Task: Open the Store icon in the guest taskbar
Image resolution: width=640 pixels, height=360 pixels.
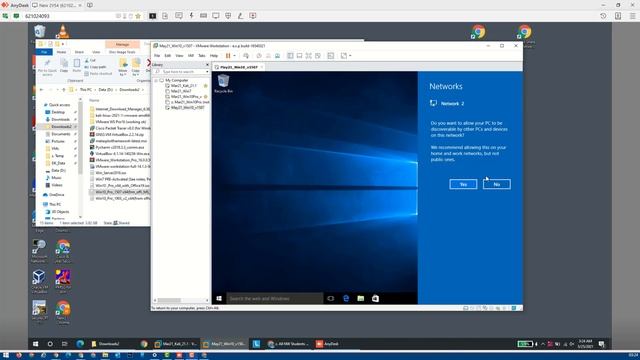Action: tap(375, 299)
